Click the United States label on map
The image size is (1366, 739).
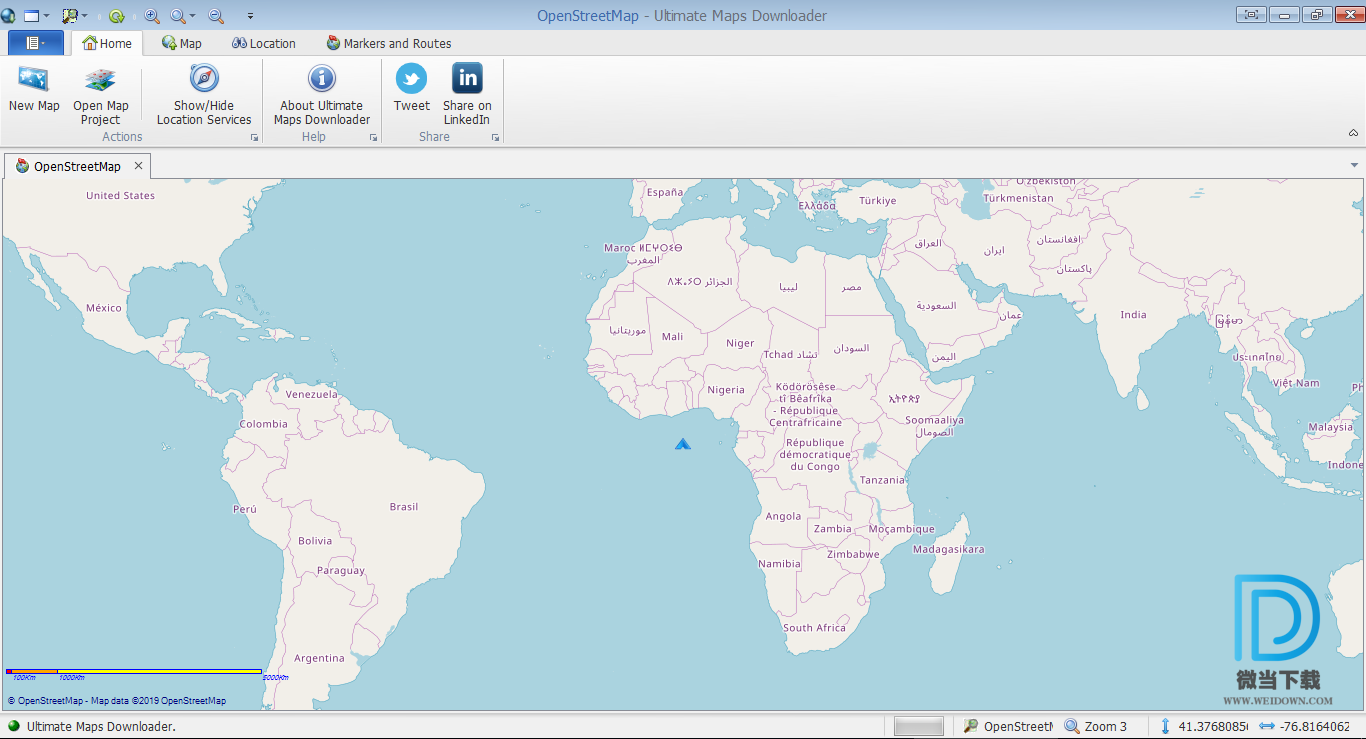120,196
